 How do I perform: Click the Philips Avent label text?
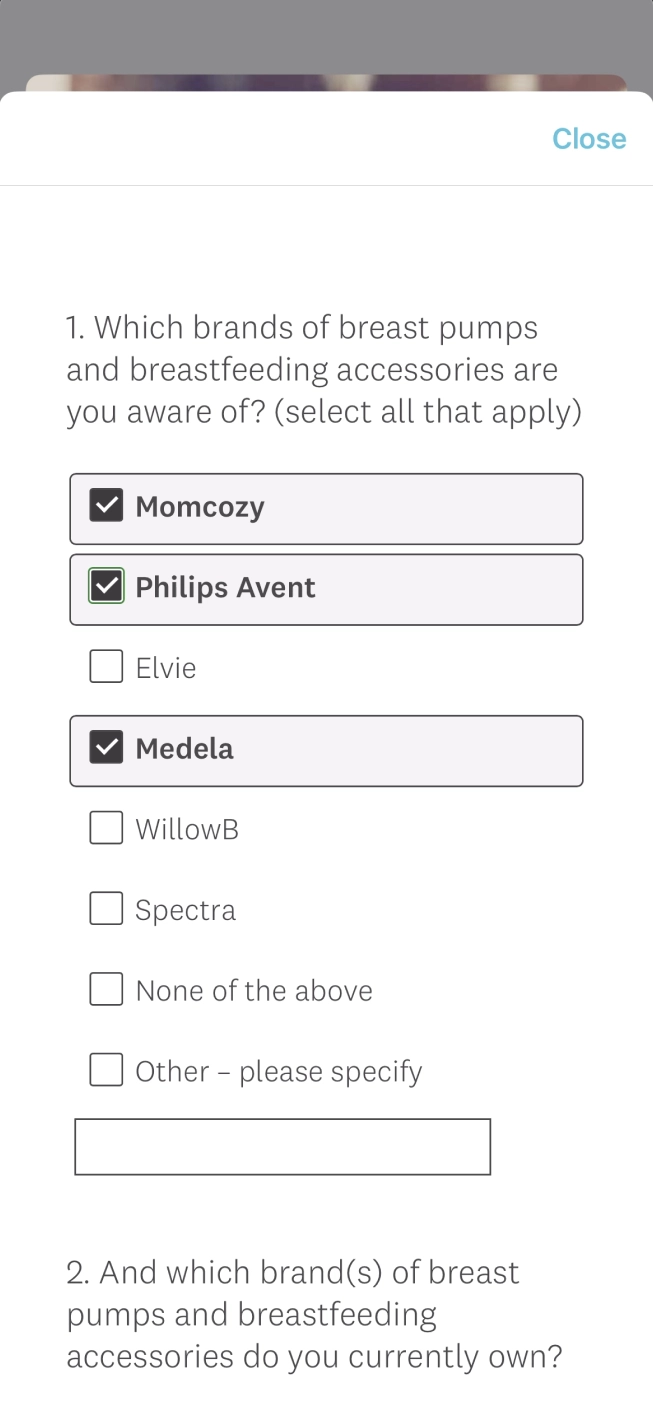tap(225, 587)
